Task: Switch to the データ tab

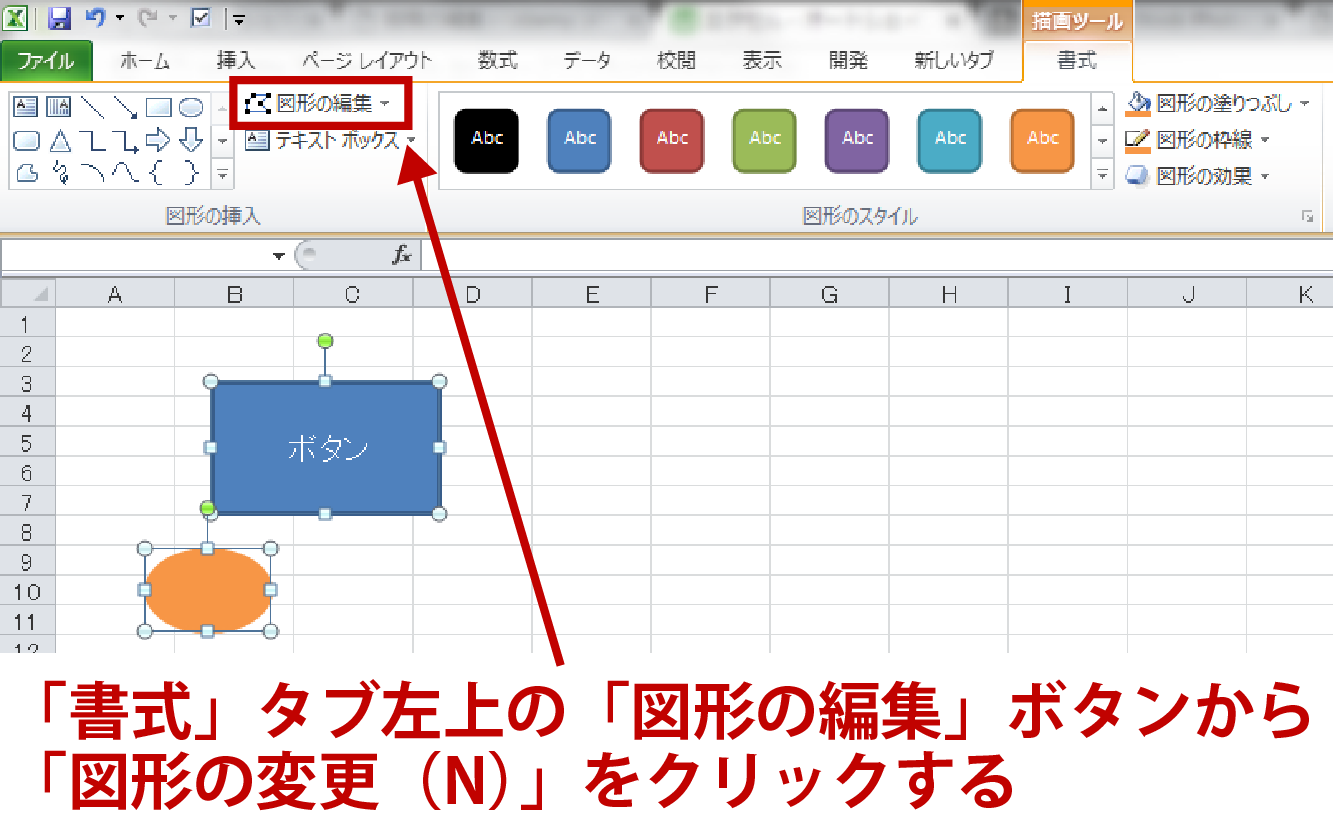Action: coord(587,60)
